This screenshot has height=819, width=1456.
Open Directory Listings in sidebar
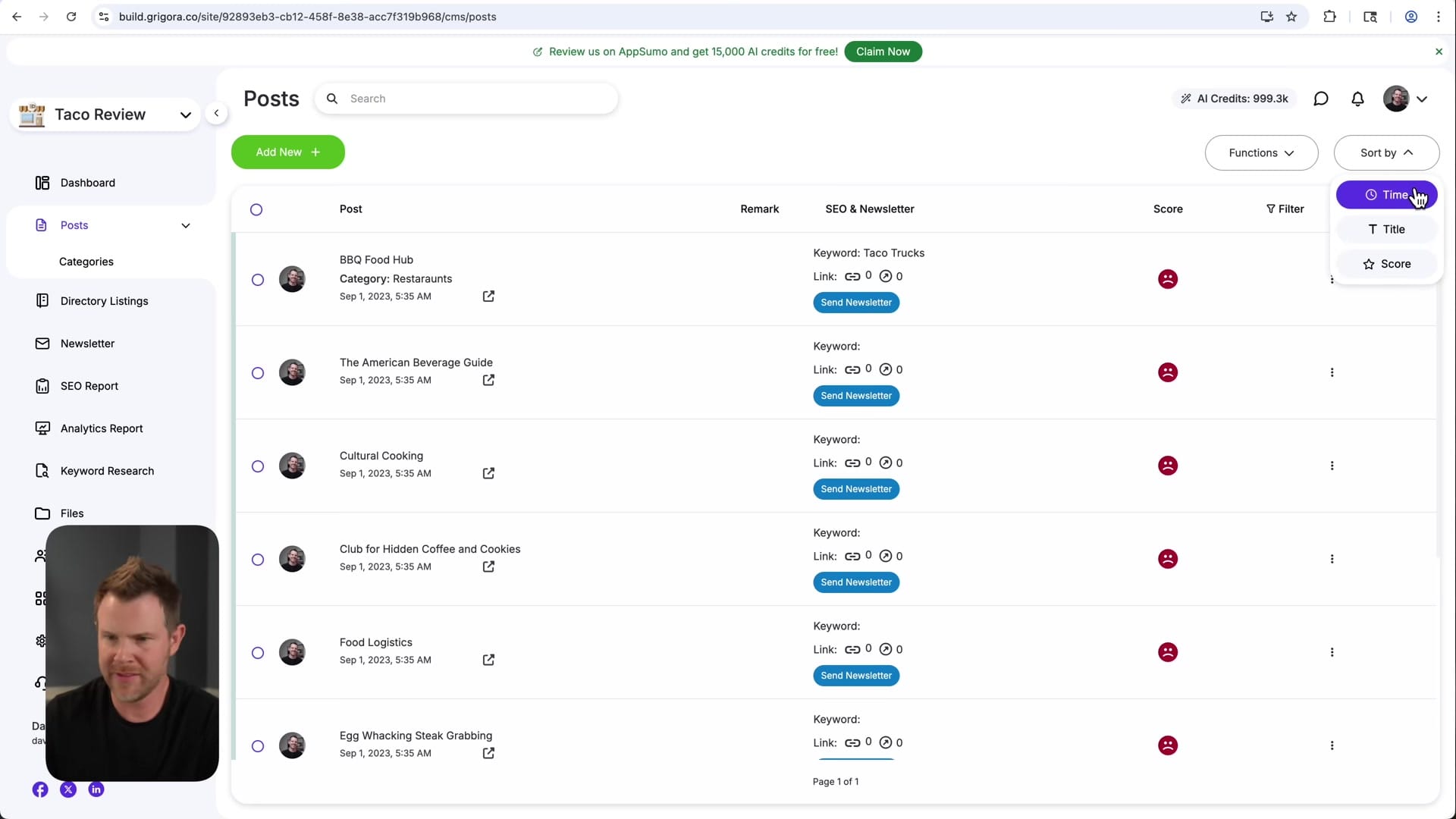pyautogui.click(x=104, y=301)
